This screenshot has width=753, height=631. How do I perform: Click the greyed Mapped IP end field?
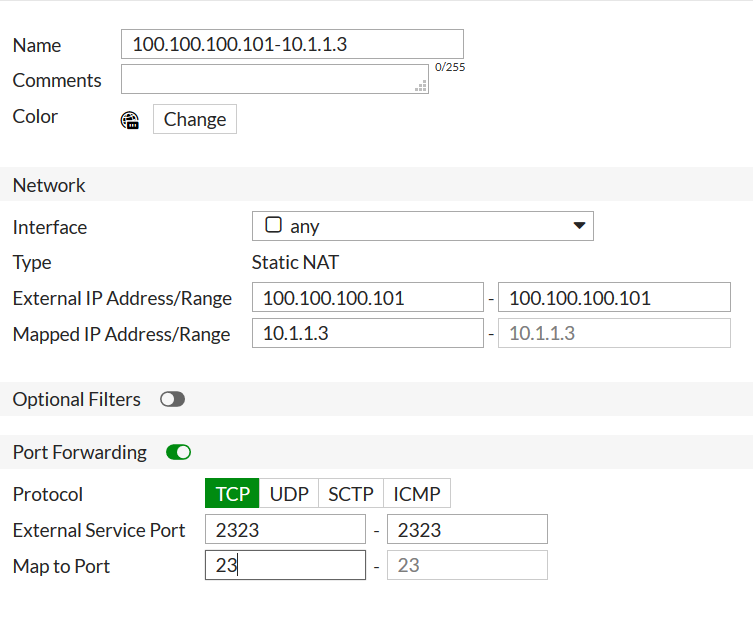tap(614, 333)
